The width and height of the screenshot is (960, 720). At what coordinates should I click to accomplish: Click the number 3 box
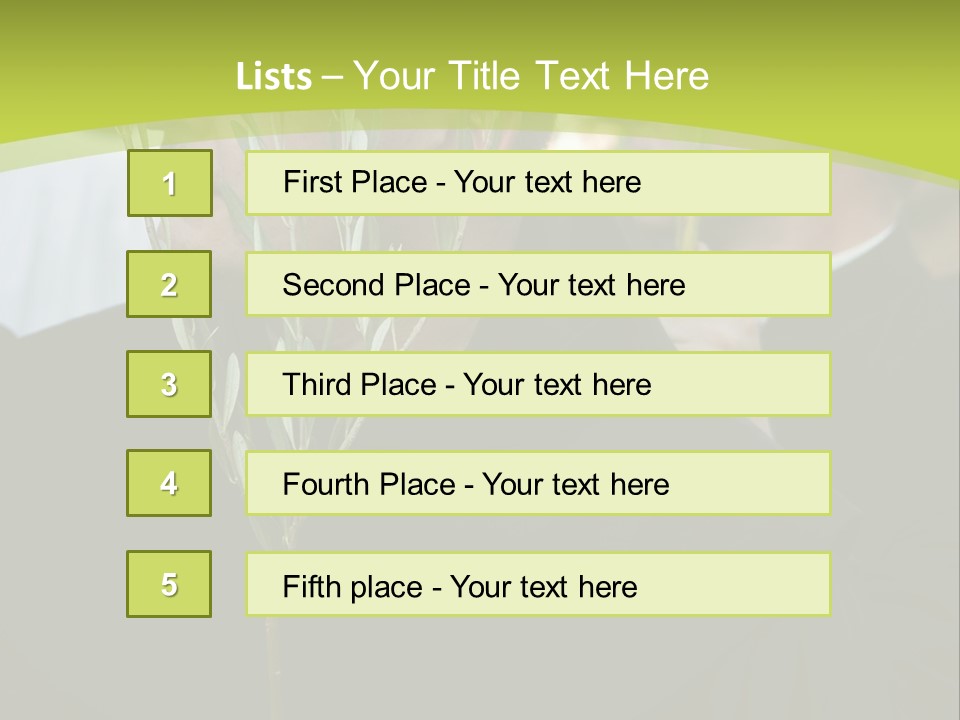click(x=169, y=384)
